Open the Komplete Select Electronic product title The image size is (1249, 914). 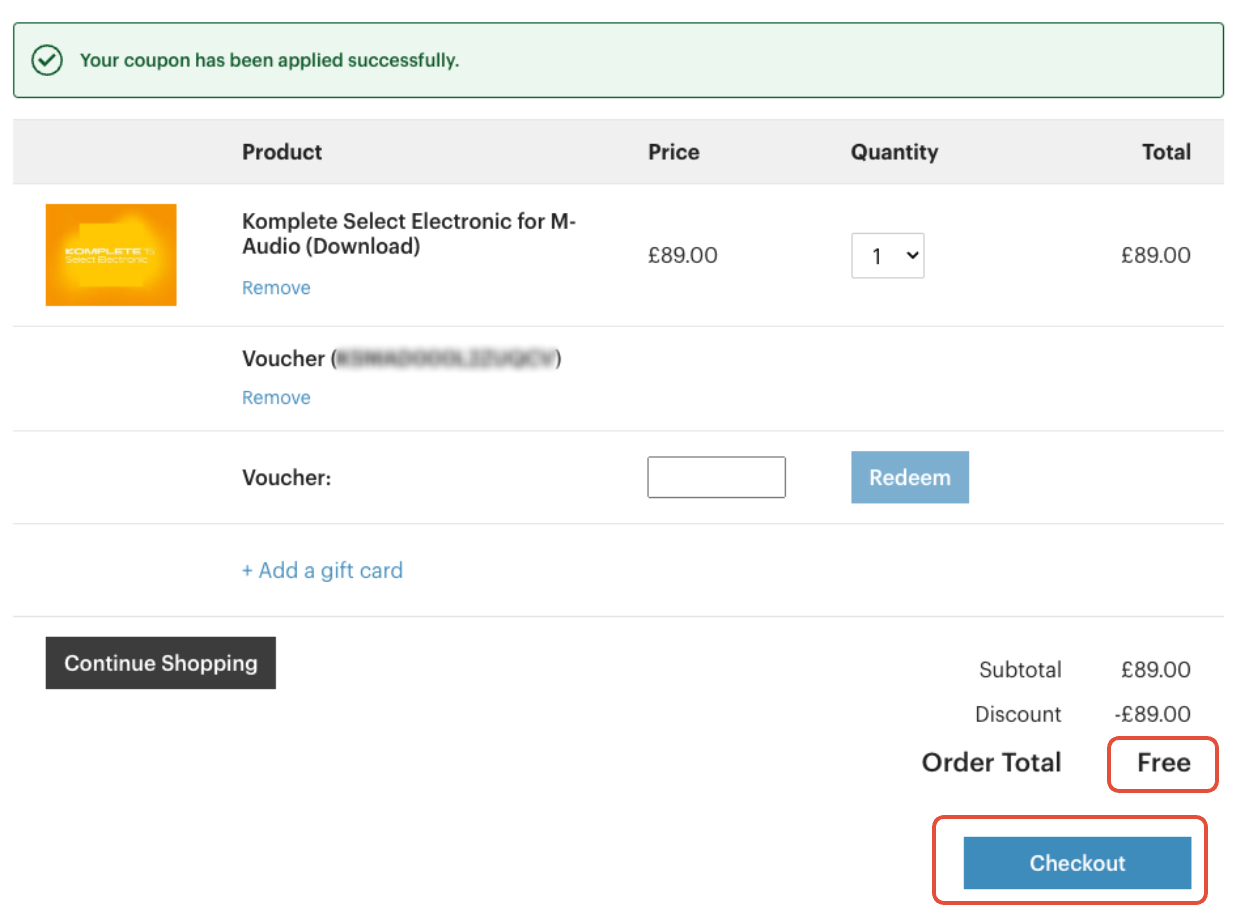point(409,233)
